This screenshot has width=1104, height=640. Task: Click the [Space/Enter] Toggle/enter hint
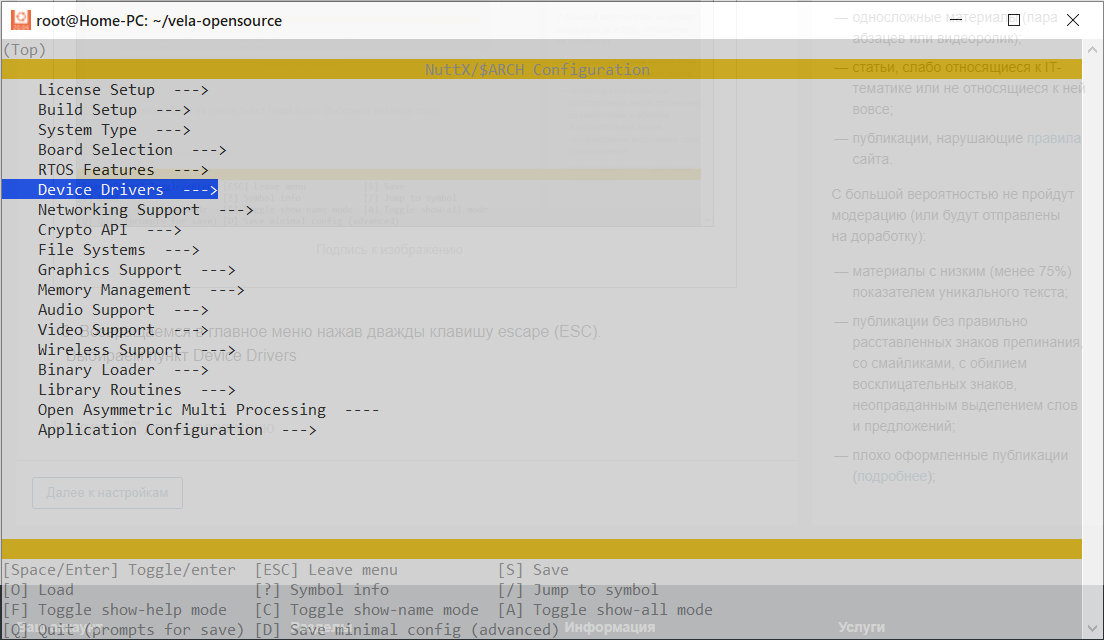click(x=120, y=570)
